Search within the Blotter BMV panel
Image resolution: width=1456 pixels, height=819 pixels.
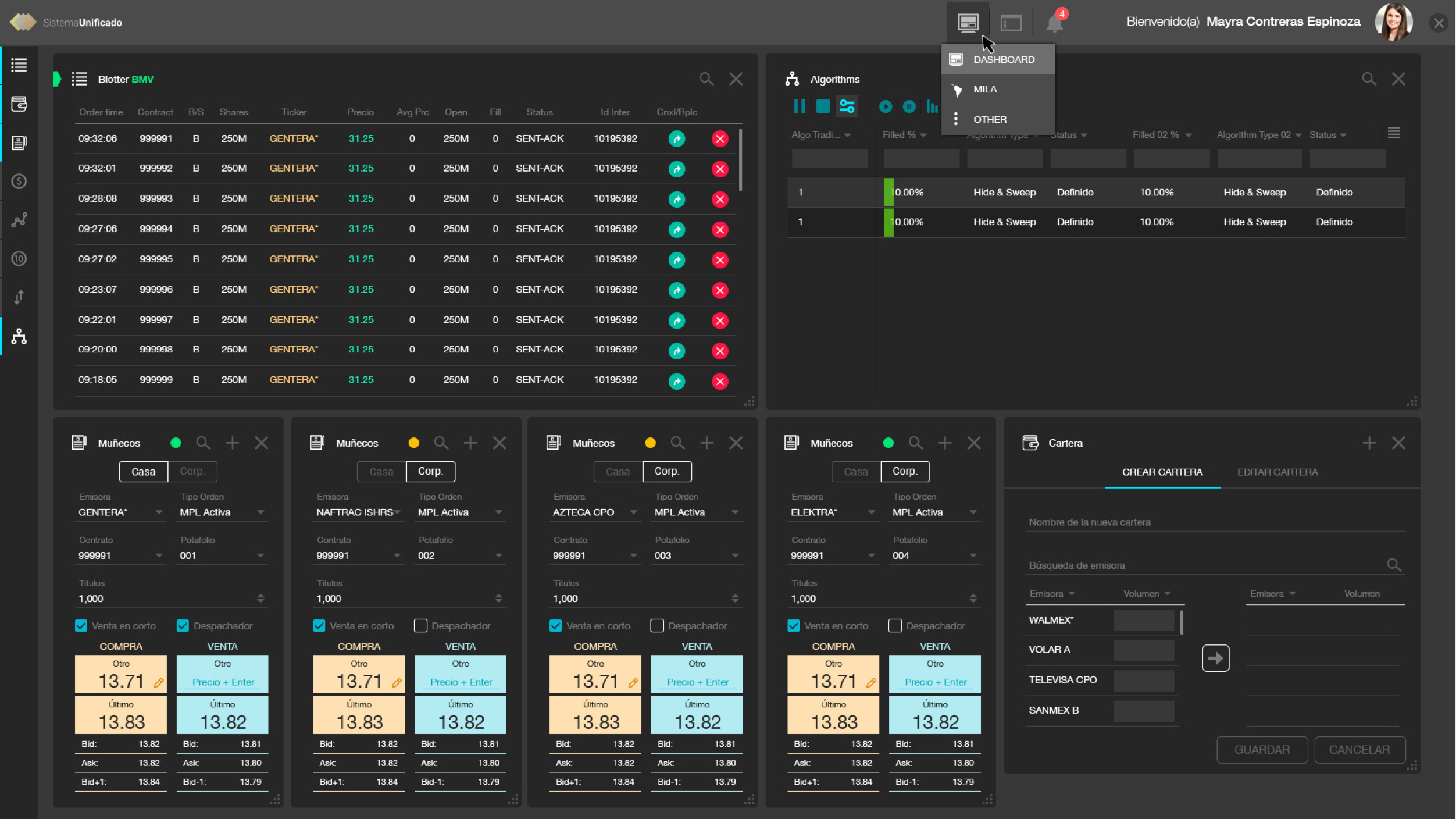[x=706, y=79]
